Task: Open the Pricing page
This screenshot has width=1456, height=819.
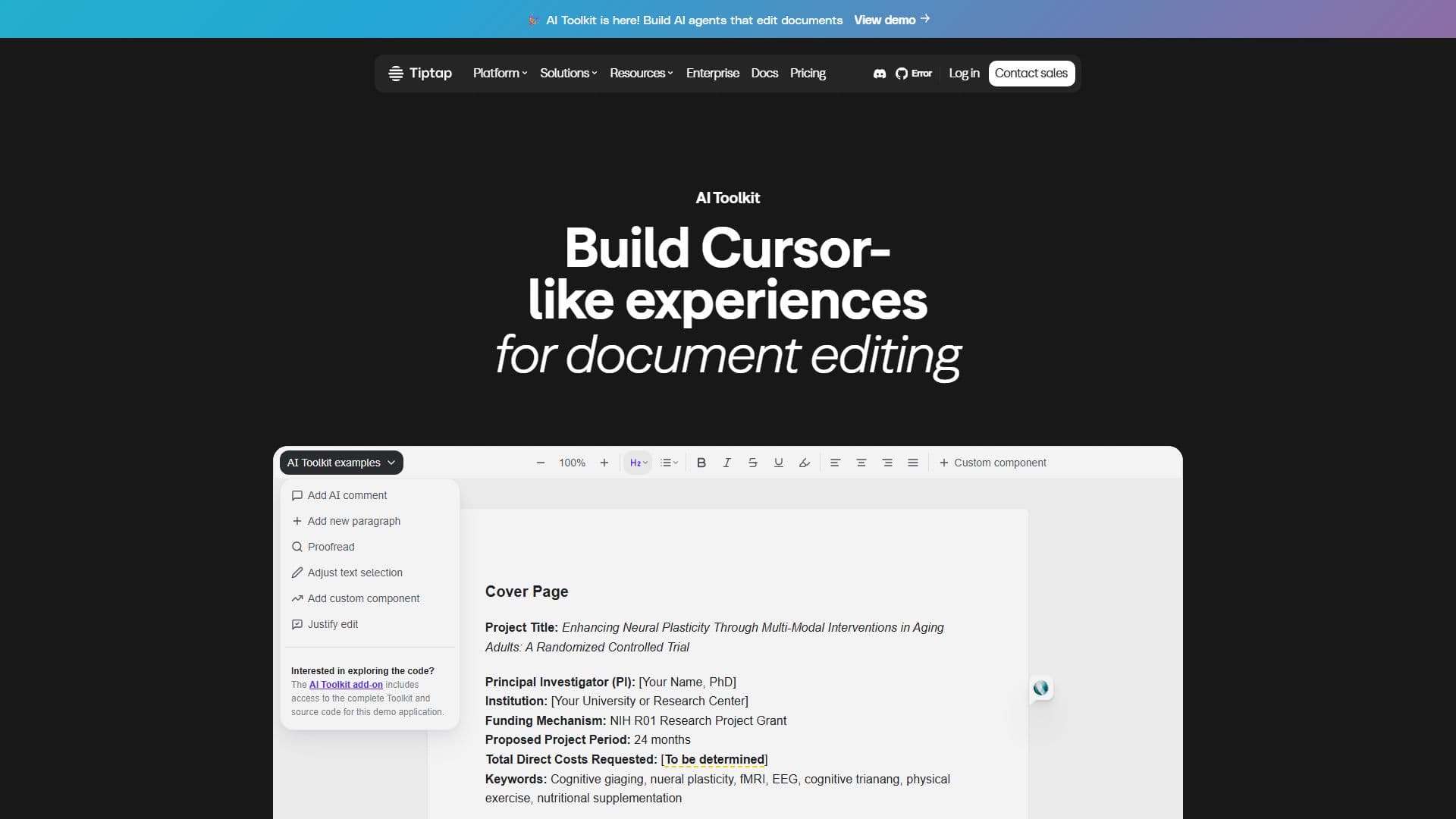Action: 808,74
